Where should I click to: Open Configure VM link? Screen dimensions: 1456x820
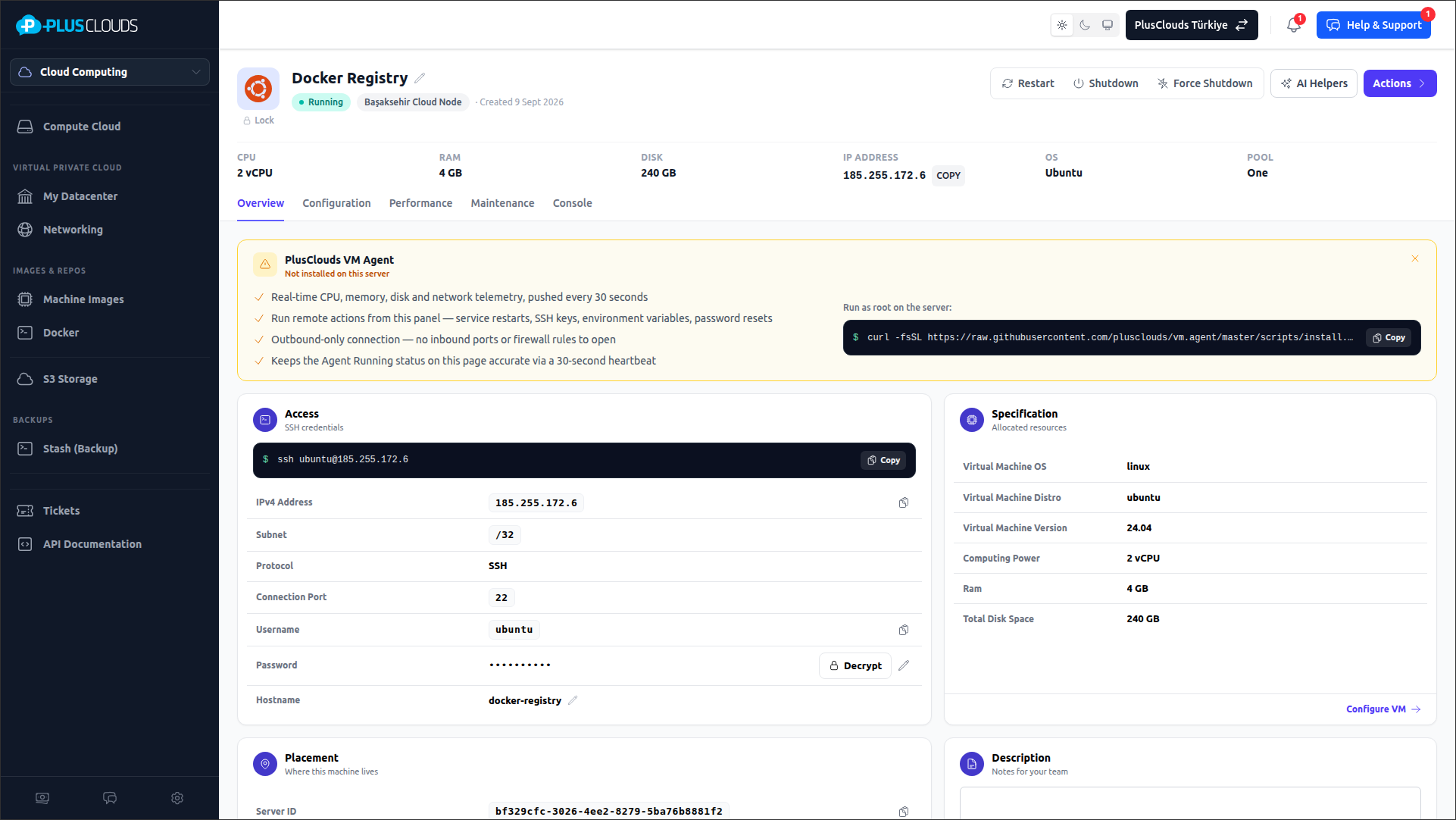(1383, 709)
